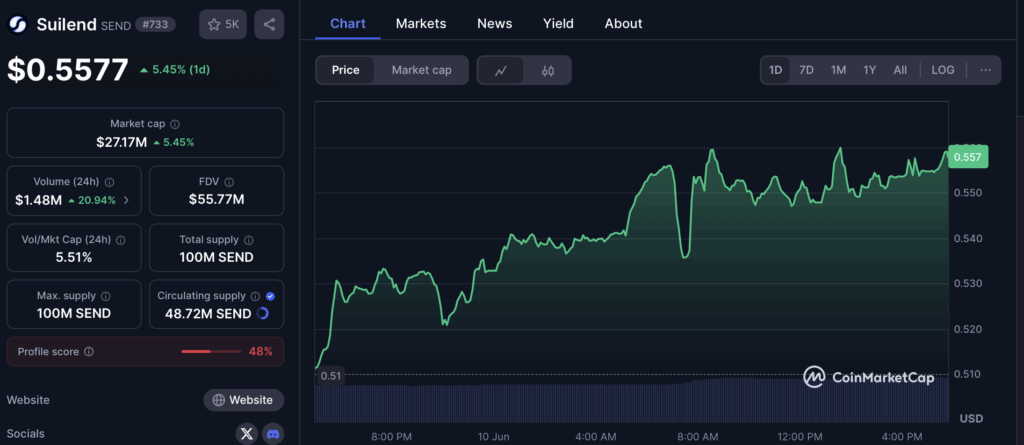The width and height of the screenshot is (1024, 445).
Task: Switch to candlestick chart icon
Action: [548, 71]
